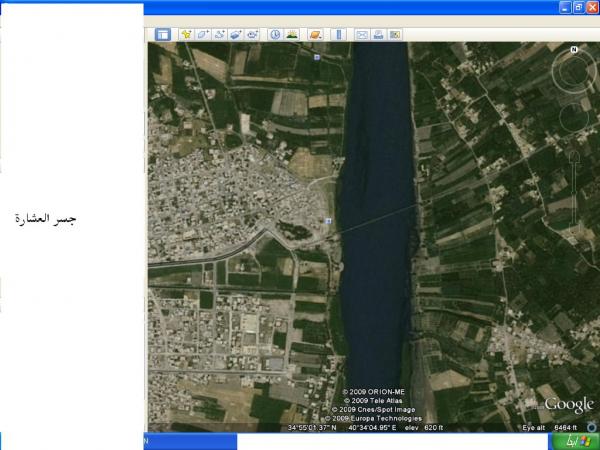
Task: Click the Email envelope icon
Action: point(362,34)
